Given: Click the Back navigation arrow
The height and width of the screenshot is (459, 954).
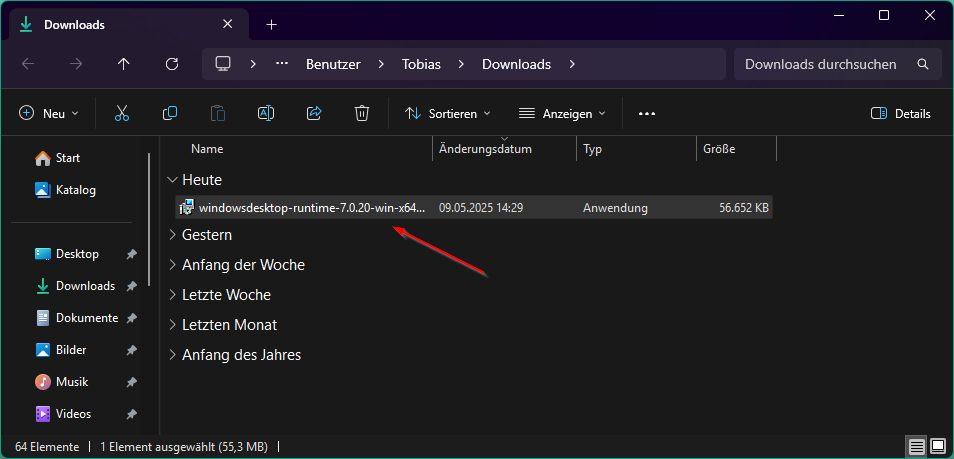Looking at the screenshot, I should 28,64.
